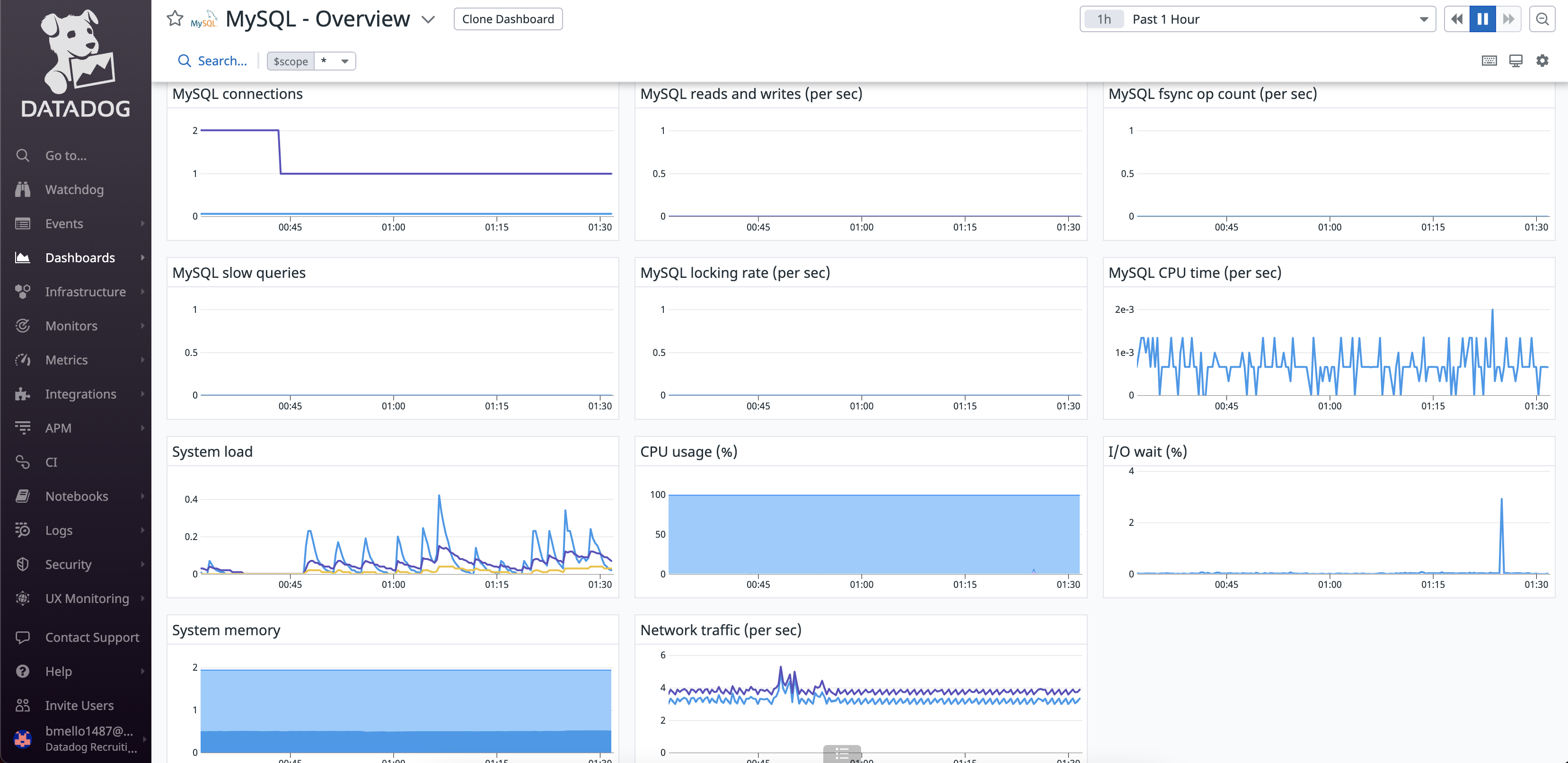Screen dimensions: 1568x763
Task: Open UX Monitoring from sidebar
Action: pos(87,599)
